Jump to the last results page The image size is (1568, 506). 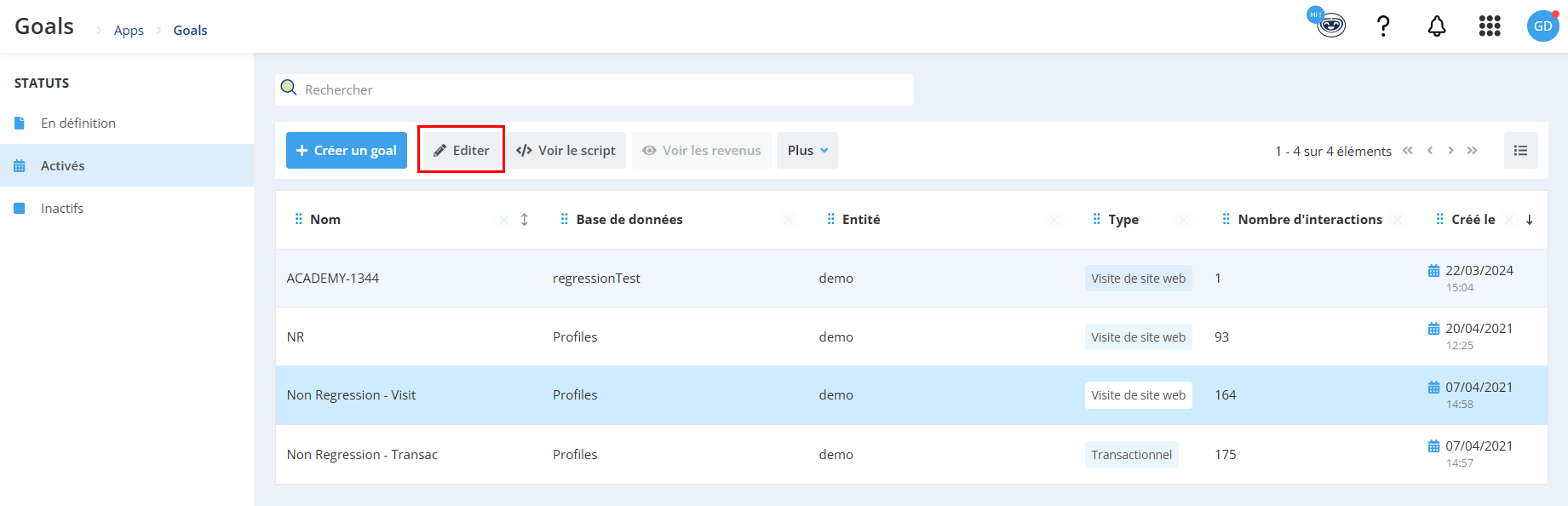[1472, 151]
